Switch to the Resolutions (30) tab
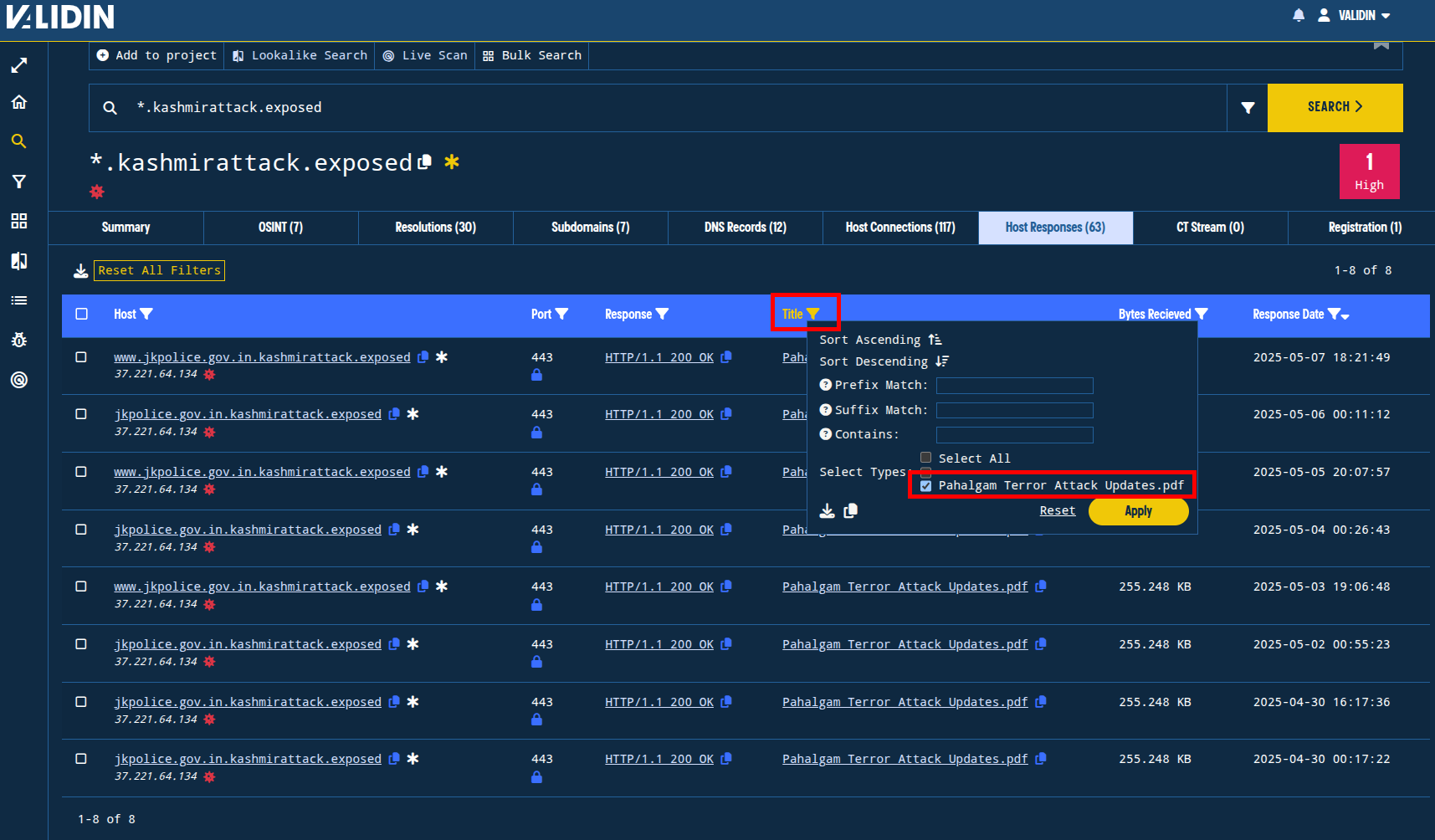 pyautogui.click(x=435, y=228)
